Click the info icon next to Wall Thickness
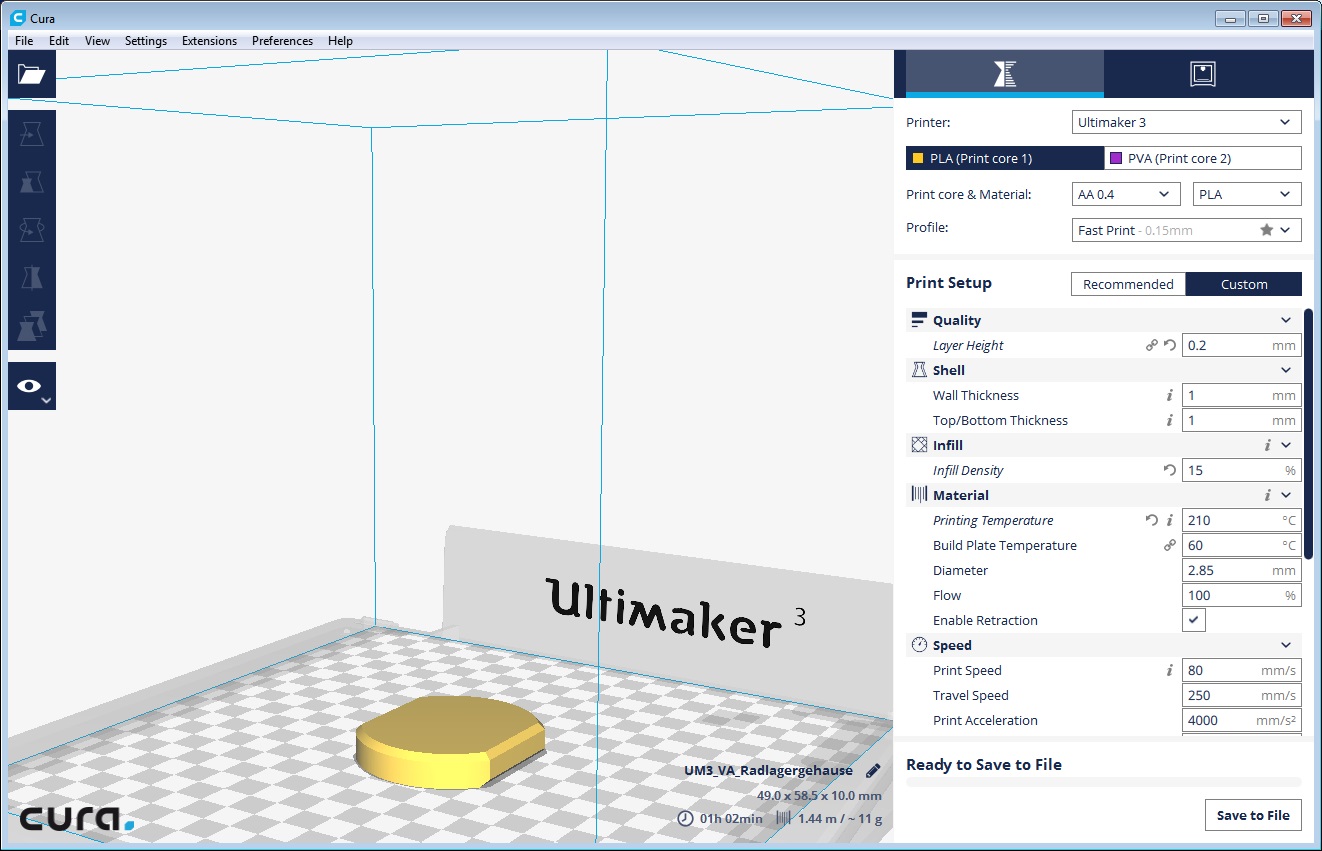 (x=1169, y=395)
